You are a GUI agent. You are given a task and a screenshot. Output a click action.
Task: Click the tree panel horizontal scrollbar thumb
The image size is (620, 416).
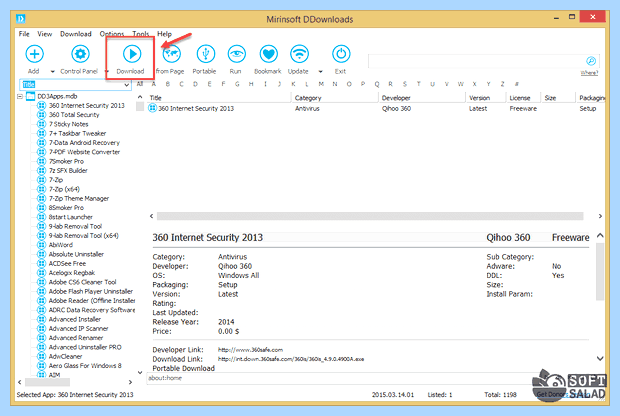(47, 382)
